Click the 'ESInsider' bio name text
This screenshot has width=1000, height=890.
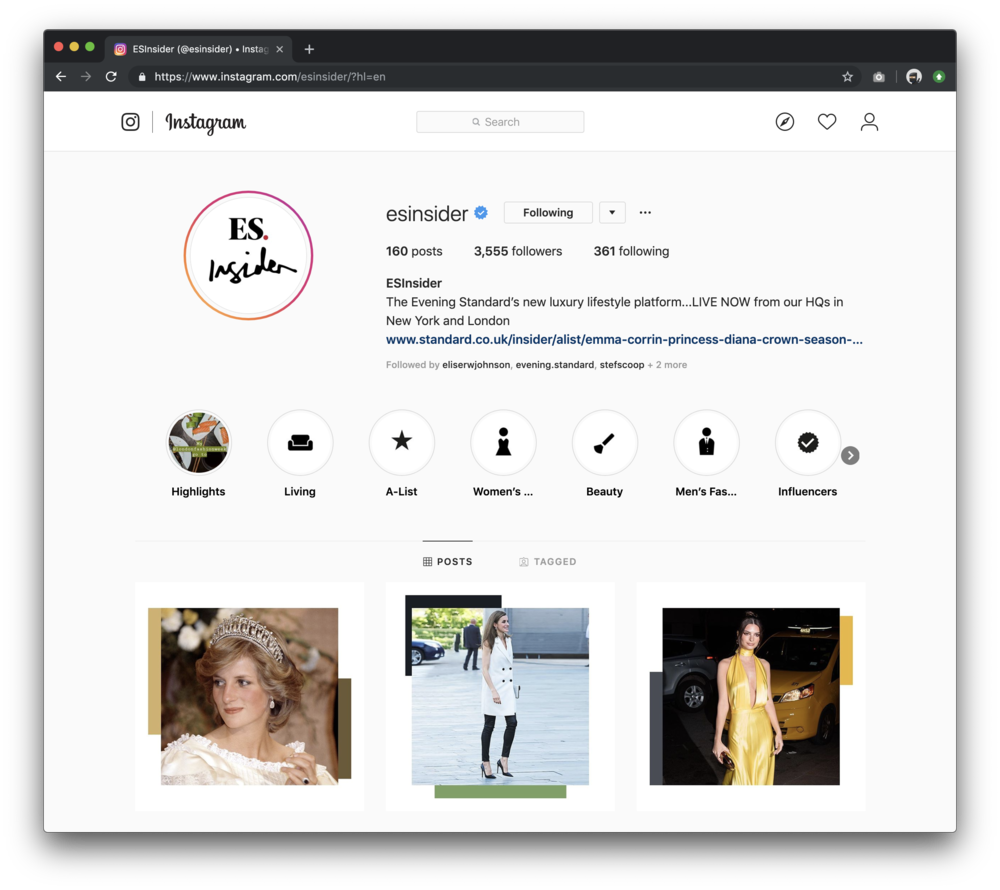pos(414,283)
